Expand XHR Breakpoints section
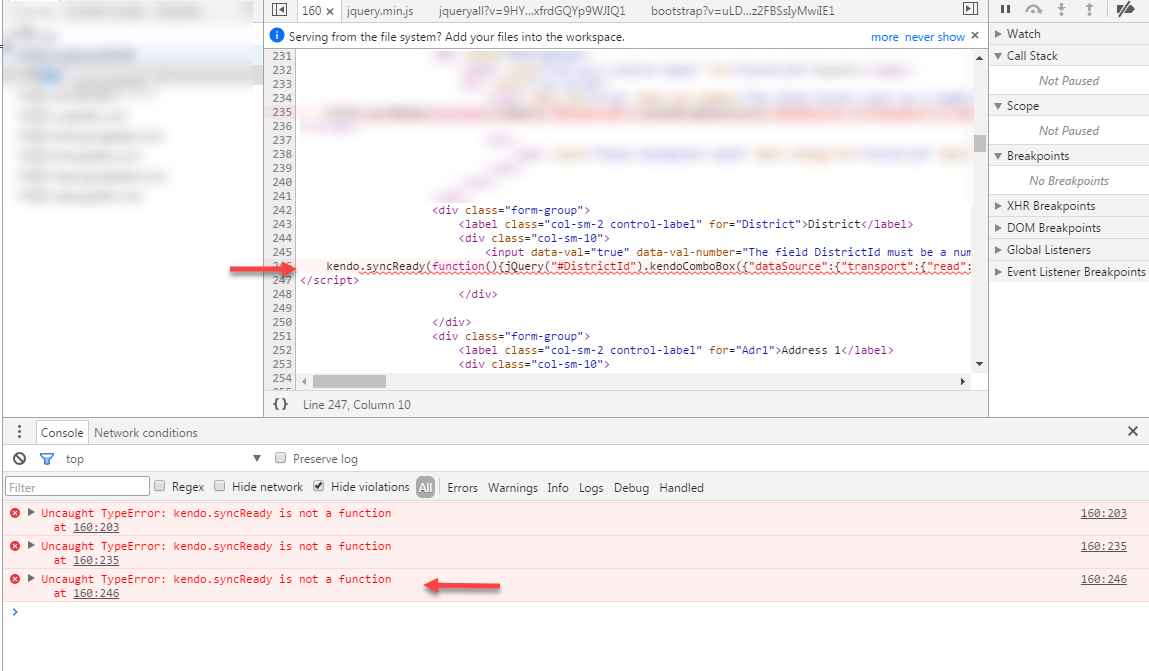 tap(998, 206)
